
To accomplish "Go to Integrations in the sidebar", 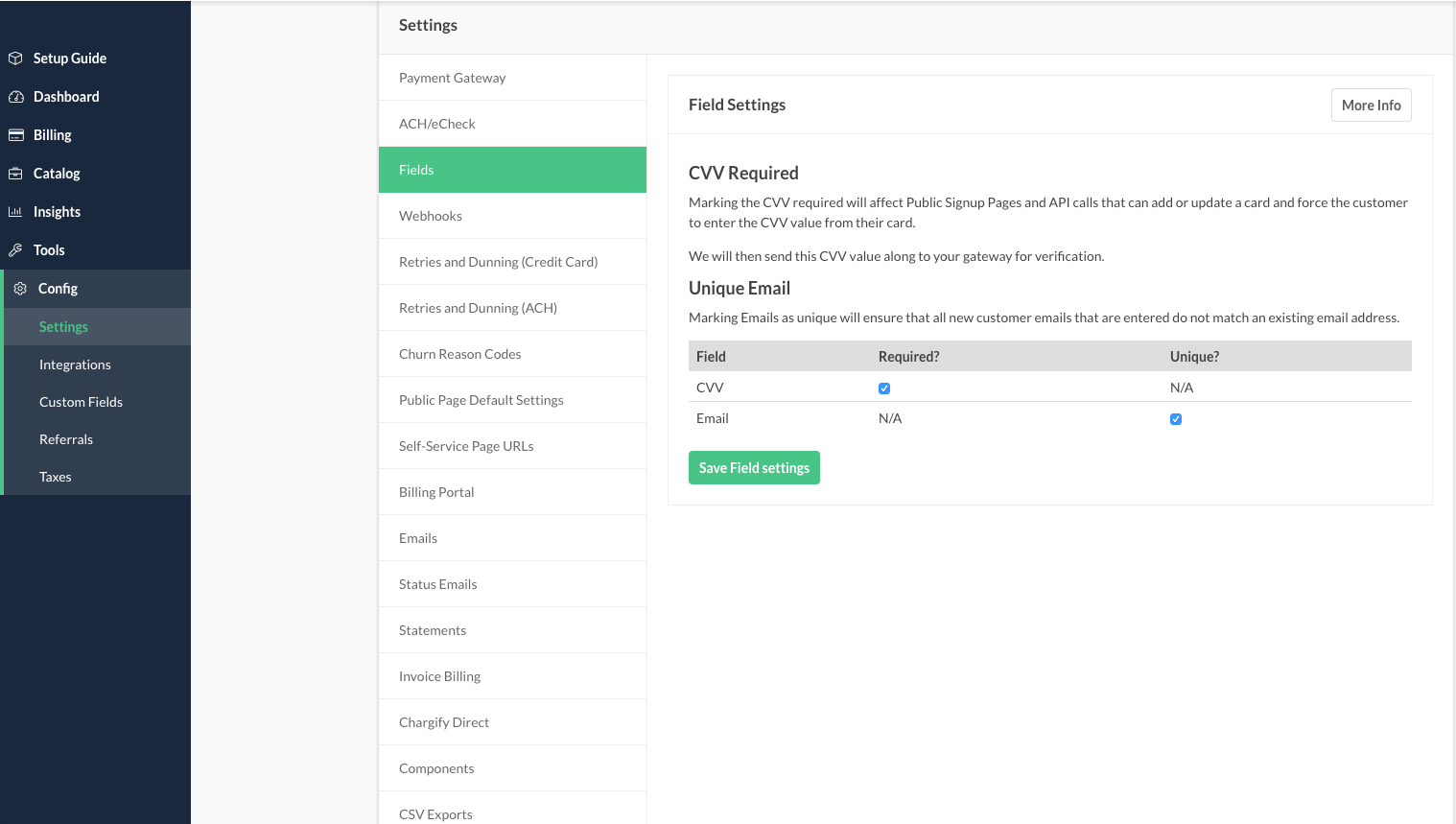I will click(75, 365).
